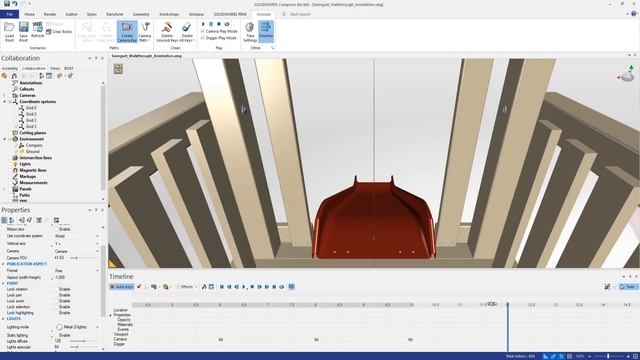The width and height of the screenshot is (640, 360).
Task: Open the File menu
Action: [x=9, y=14]
